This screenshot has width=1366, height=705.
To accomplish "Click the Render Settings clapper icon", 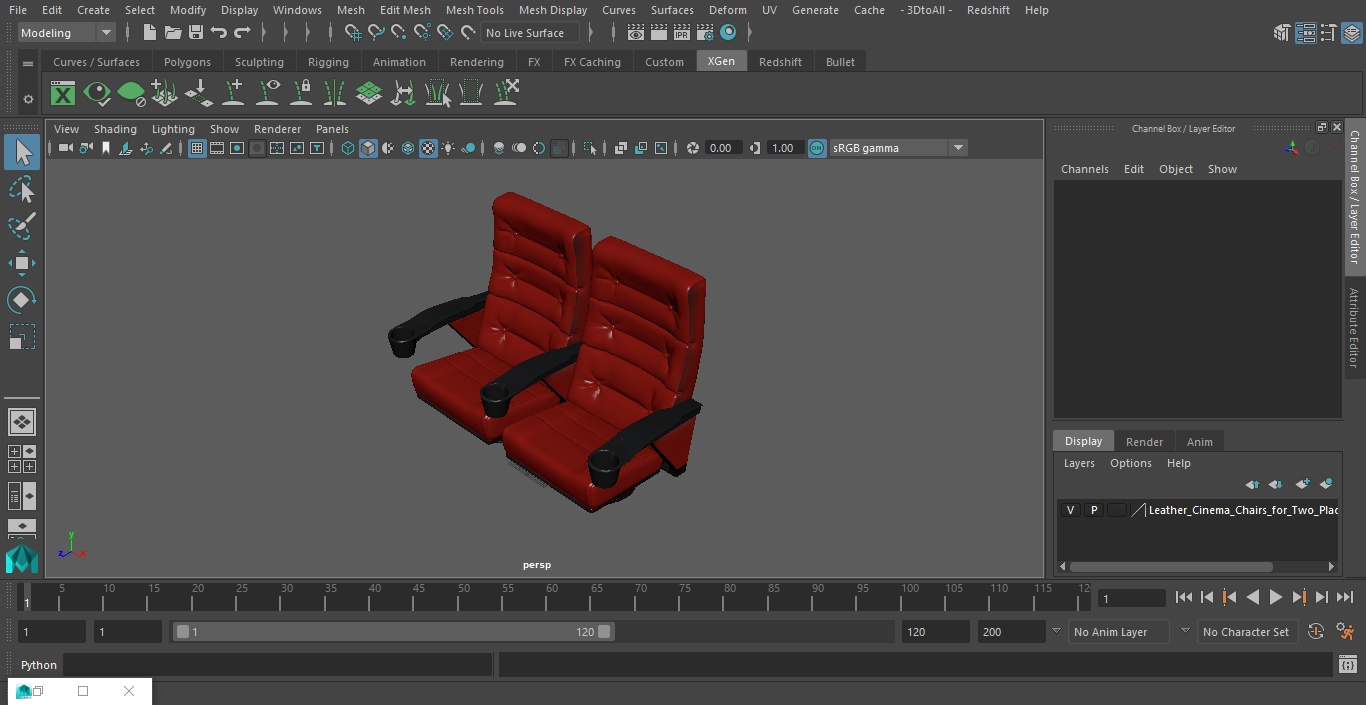I will (x=705, y=33).
